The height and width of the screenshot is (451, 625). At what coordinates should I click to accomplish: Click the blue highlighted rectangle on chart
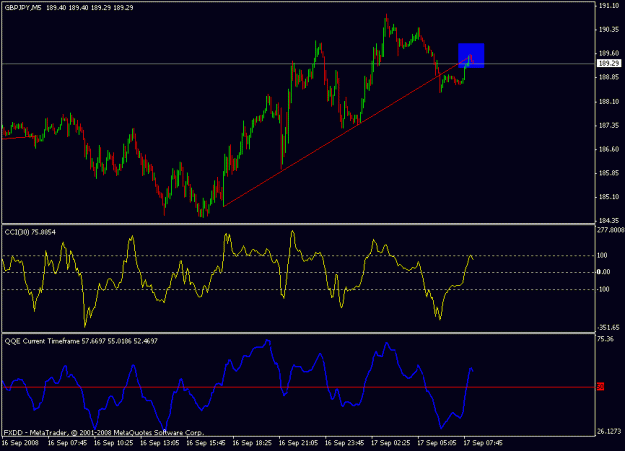coord(471,55)
